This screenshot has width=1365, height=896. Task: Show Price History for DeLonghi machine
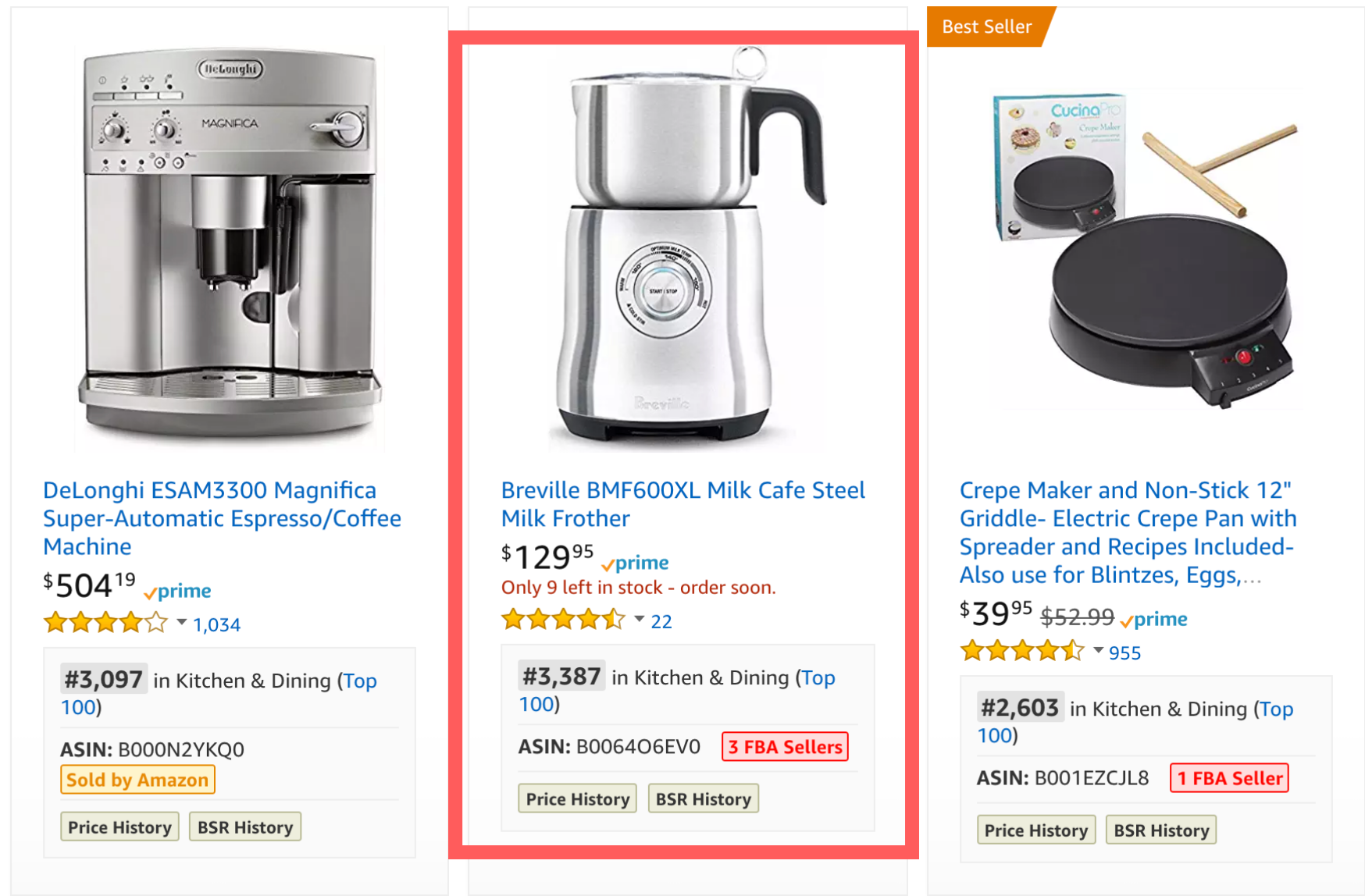[119, 827]
